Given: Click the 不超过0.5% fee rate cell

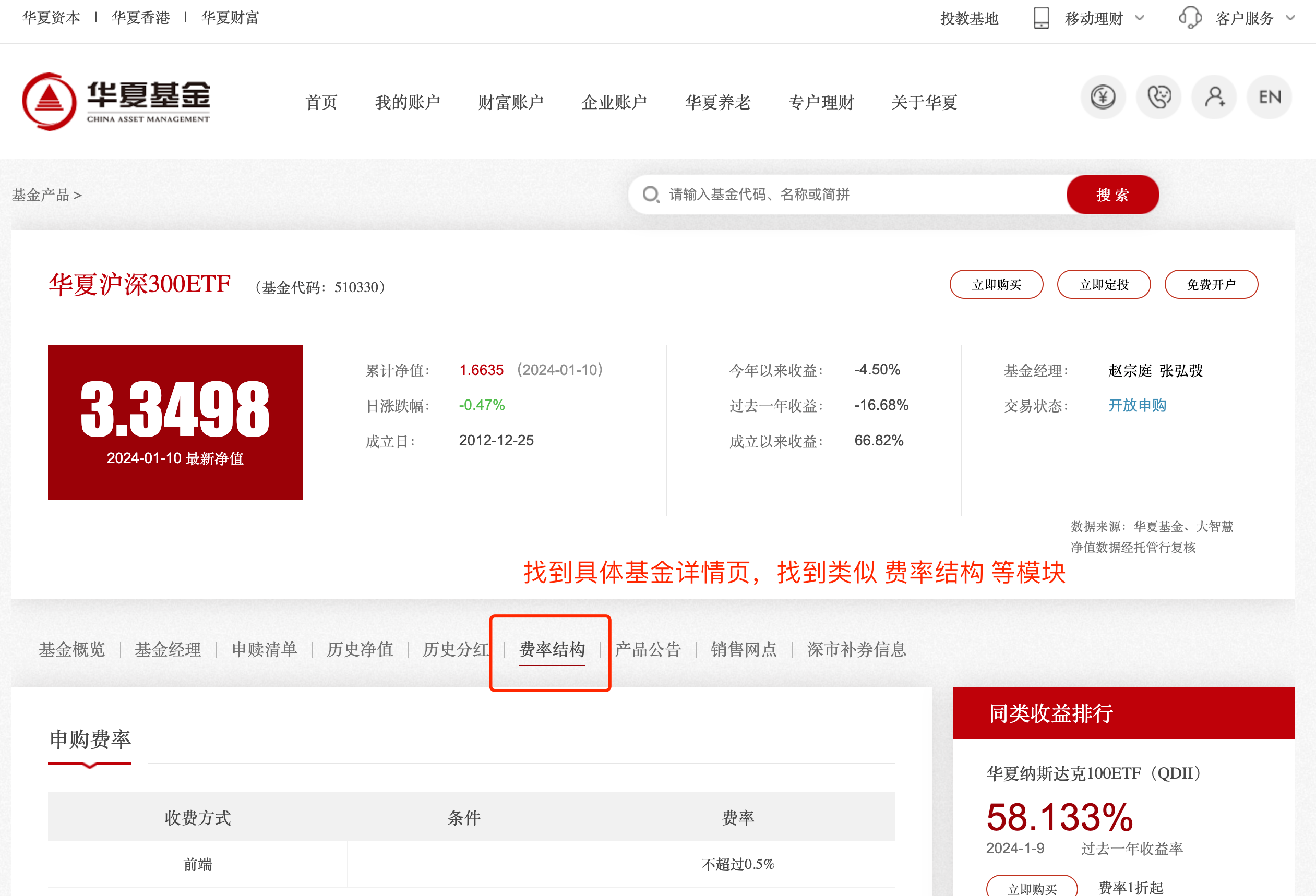Looking at the screenshot, I should (x=738, y=864).
